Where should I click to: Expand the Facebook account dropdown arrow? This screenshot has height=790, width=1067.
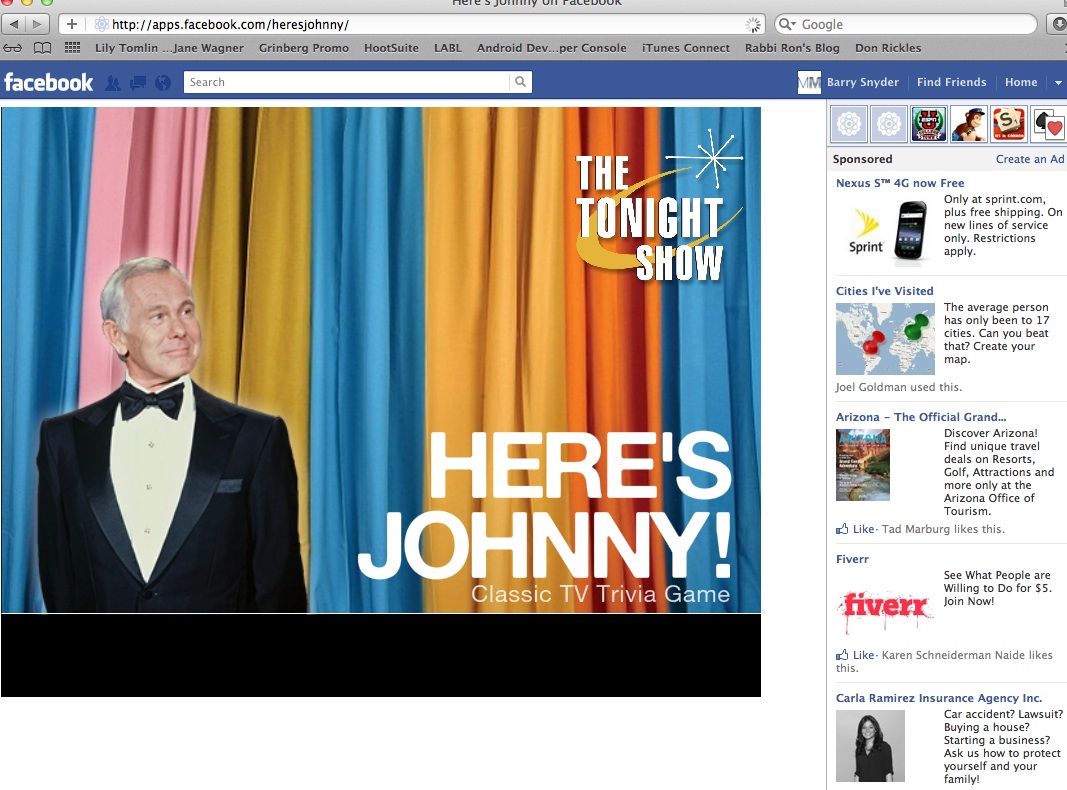point(1058,82)
